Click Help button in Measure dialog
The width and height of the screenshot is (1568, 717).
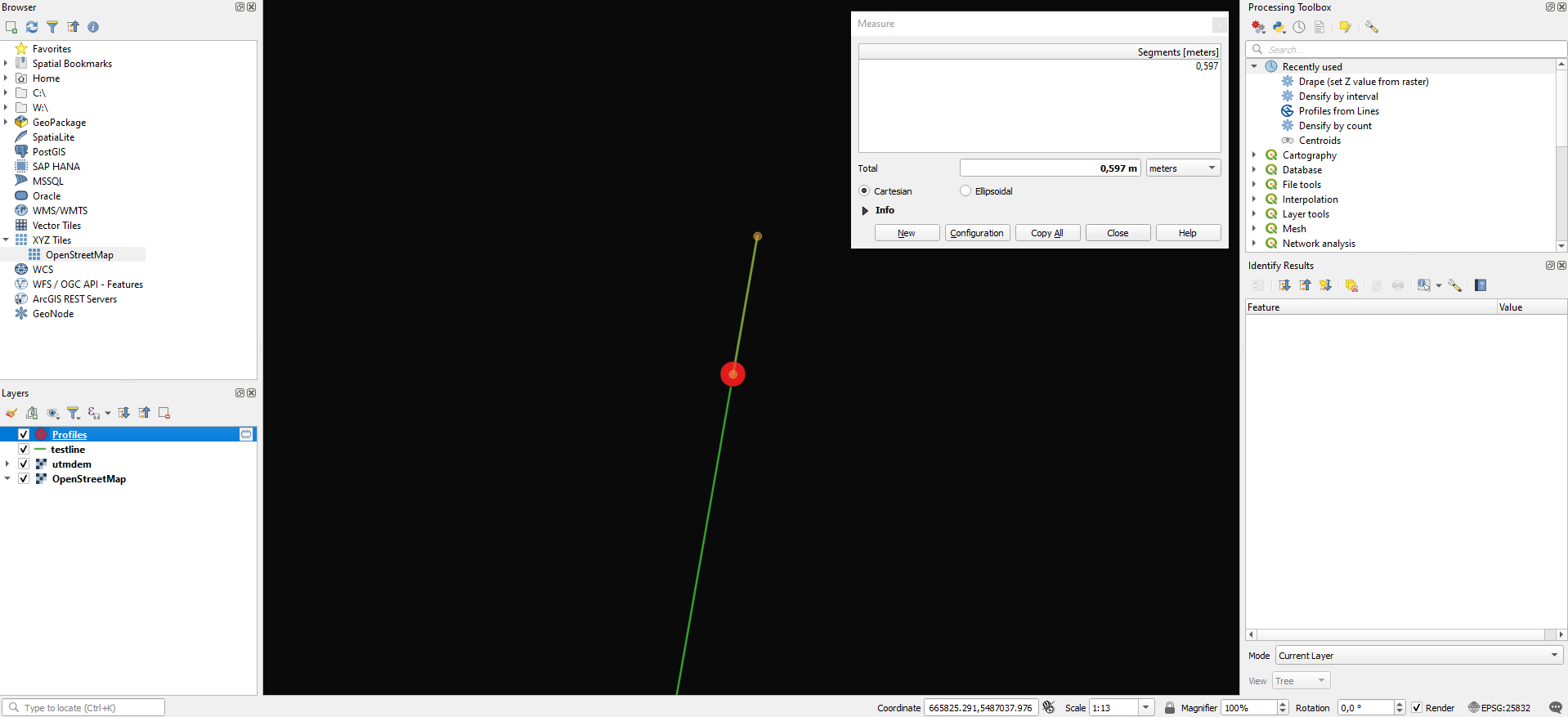[1188, 233]
